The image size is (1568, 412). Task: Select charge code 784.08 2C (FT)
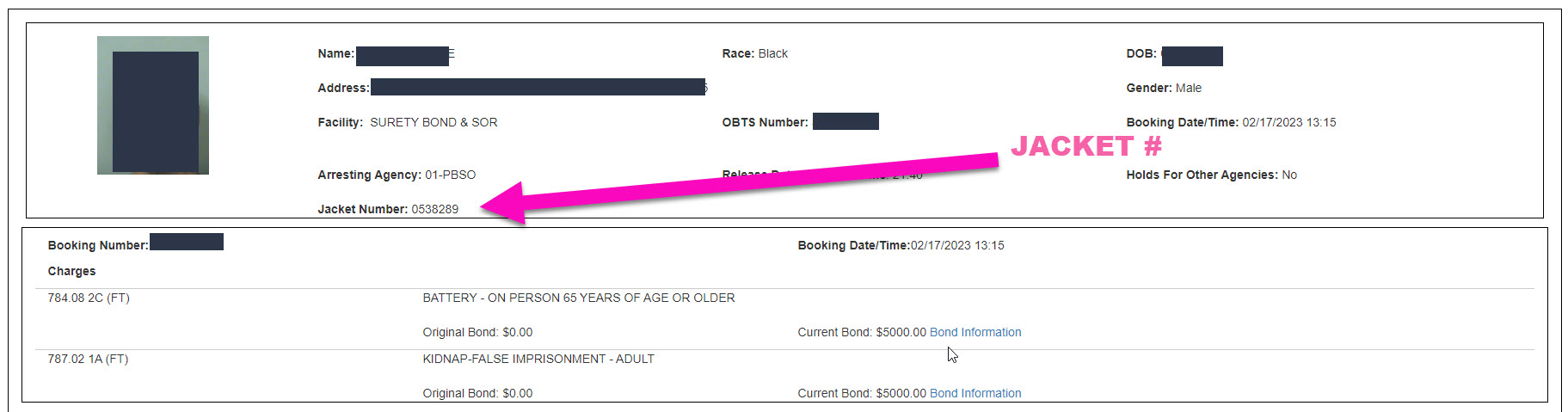(89, 298)
